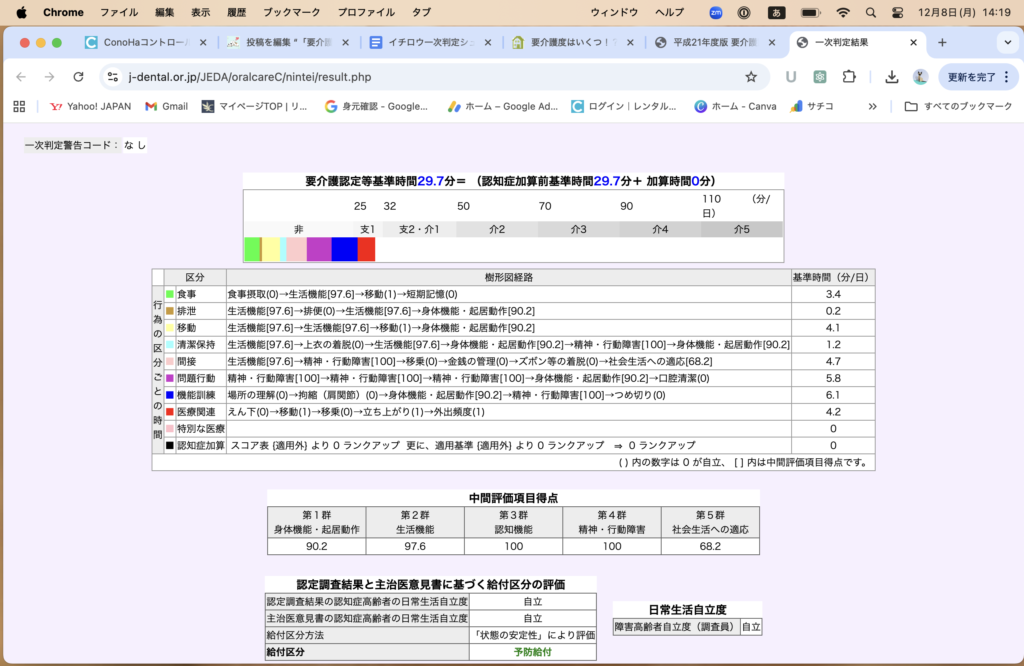Open the Gmail bookmark

pyautogui.click(x=166, y=106)
